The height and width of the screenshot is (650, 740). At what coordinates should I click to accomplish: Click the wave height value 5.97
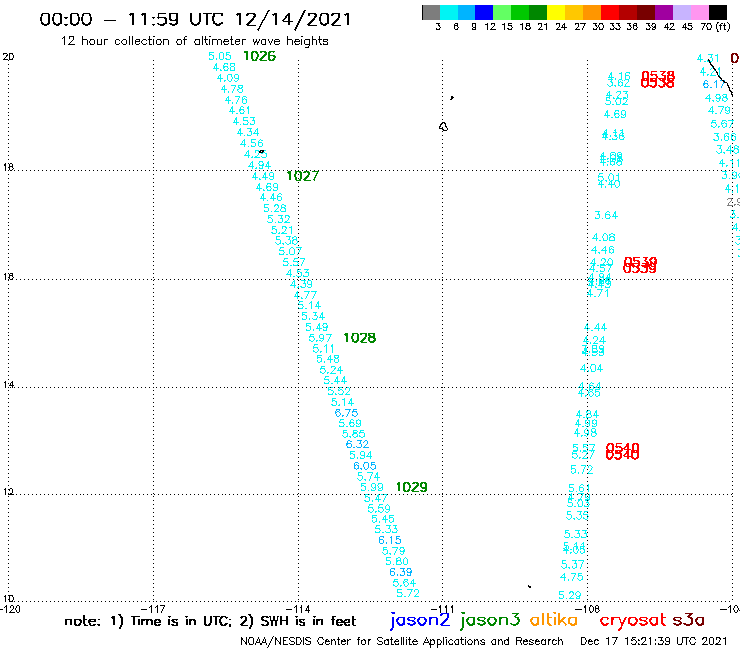coord(320,338)
